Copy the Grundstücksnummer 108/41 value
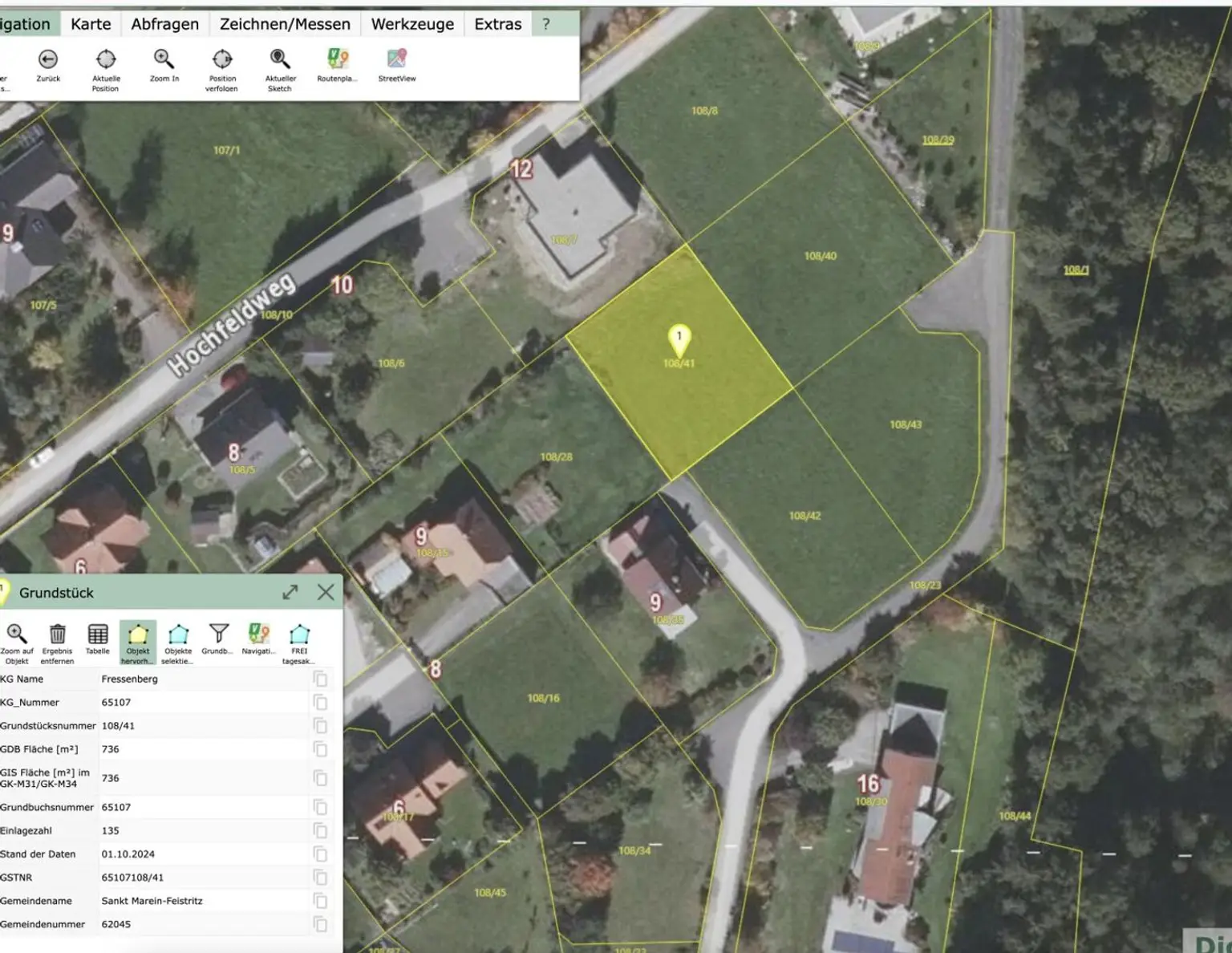Screen dimensions: 1232x953 (320, 726)
